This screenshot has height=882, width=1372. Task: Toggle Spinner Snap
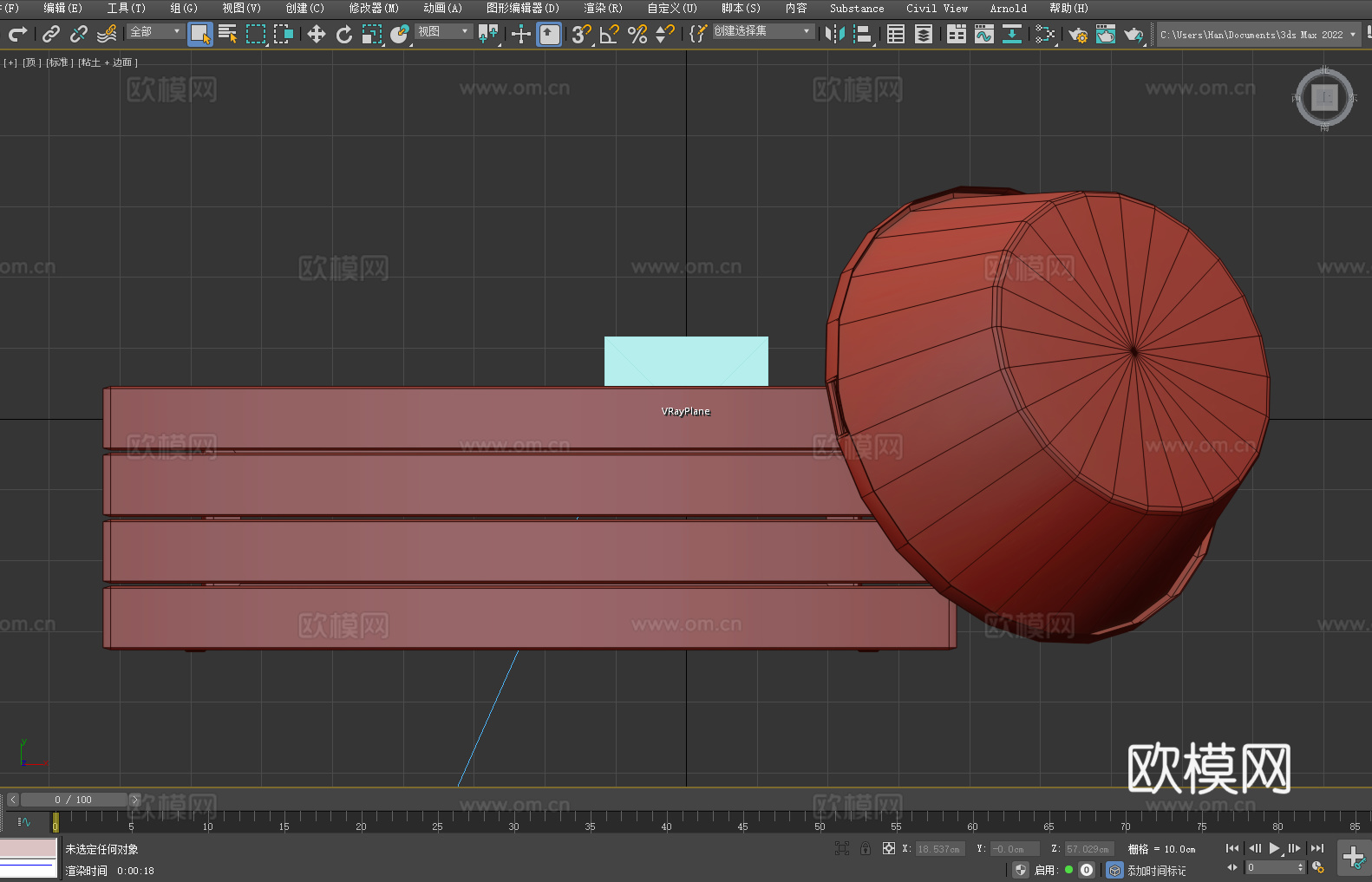point(665,34)
